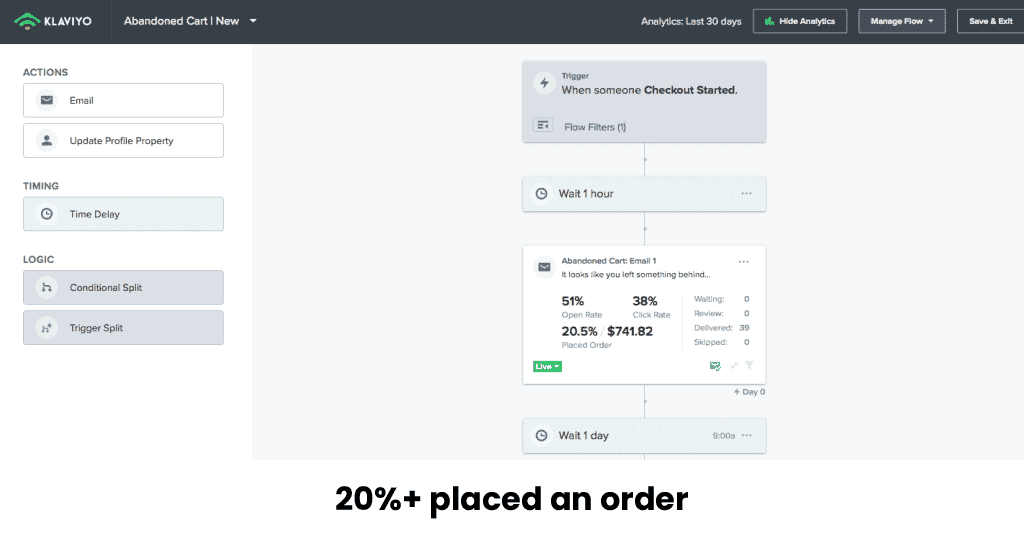This screenshot has width=1024, height=538.
Task: Select the Update Profile Property person icon
Action: coord(47,140)
